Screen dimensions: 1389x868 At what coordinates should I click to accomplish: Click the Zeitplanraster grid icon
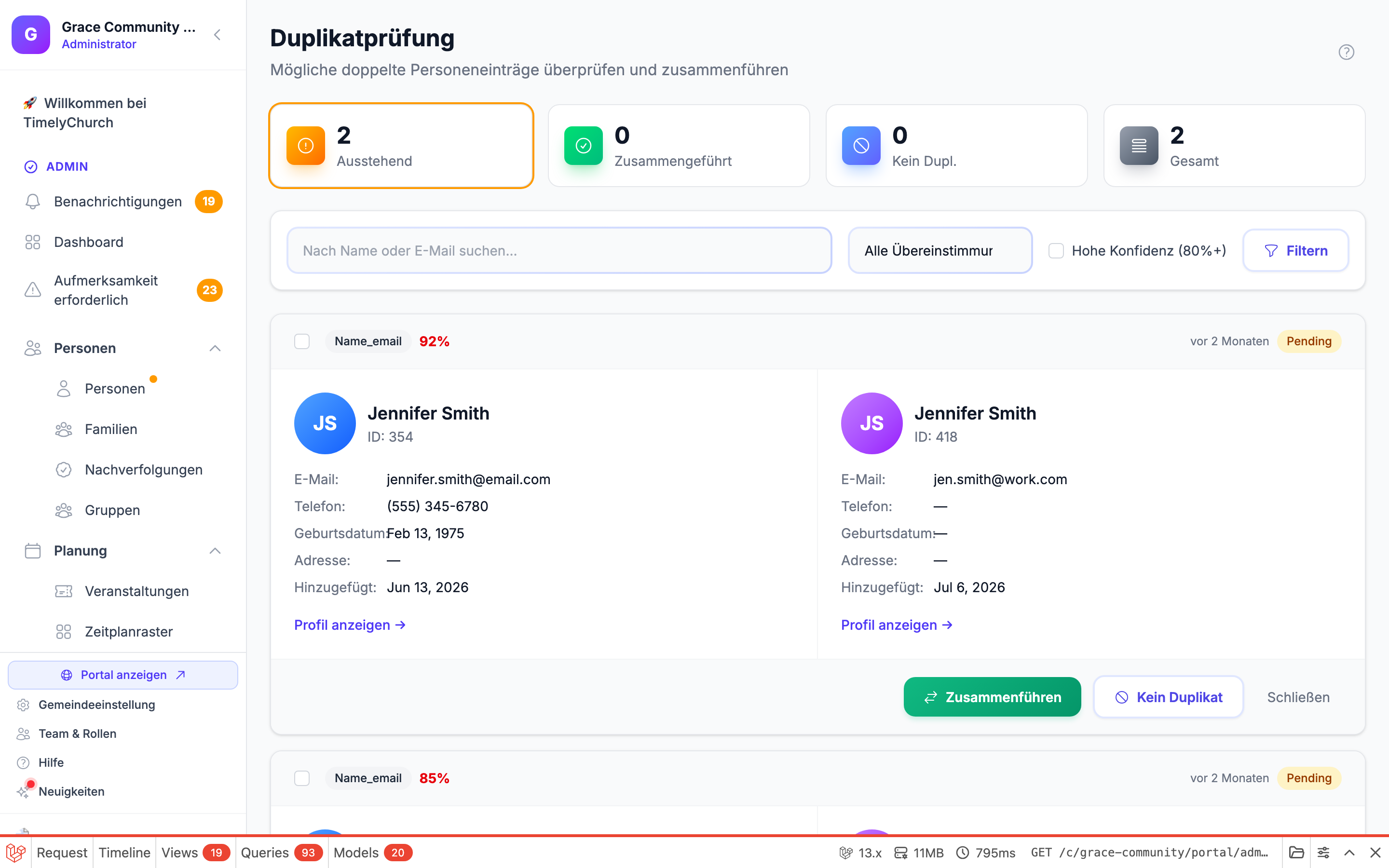coord(64,632)
